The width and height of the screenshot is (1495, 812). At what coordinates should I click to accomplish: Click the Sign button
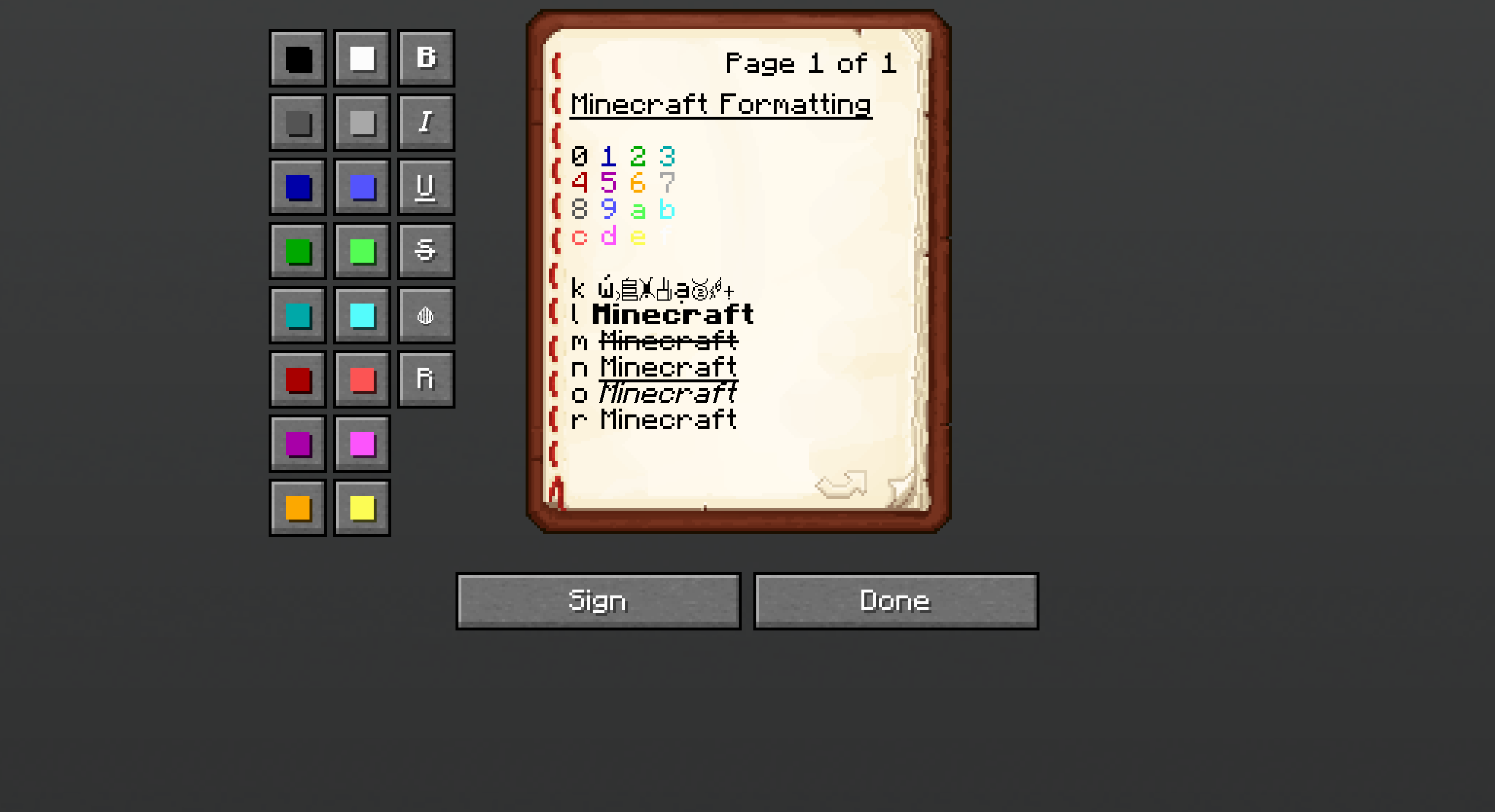click(599, 601)
